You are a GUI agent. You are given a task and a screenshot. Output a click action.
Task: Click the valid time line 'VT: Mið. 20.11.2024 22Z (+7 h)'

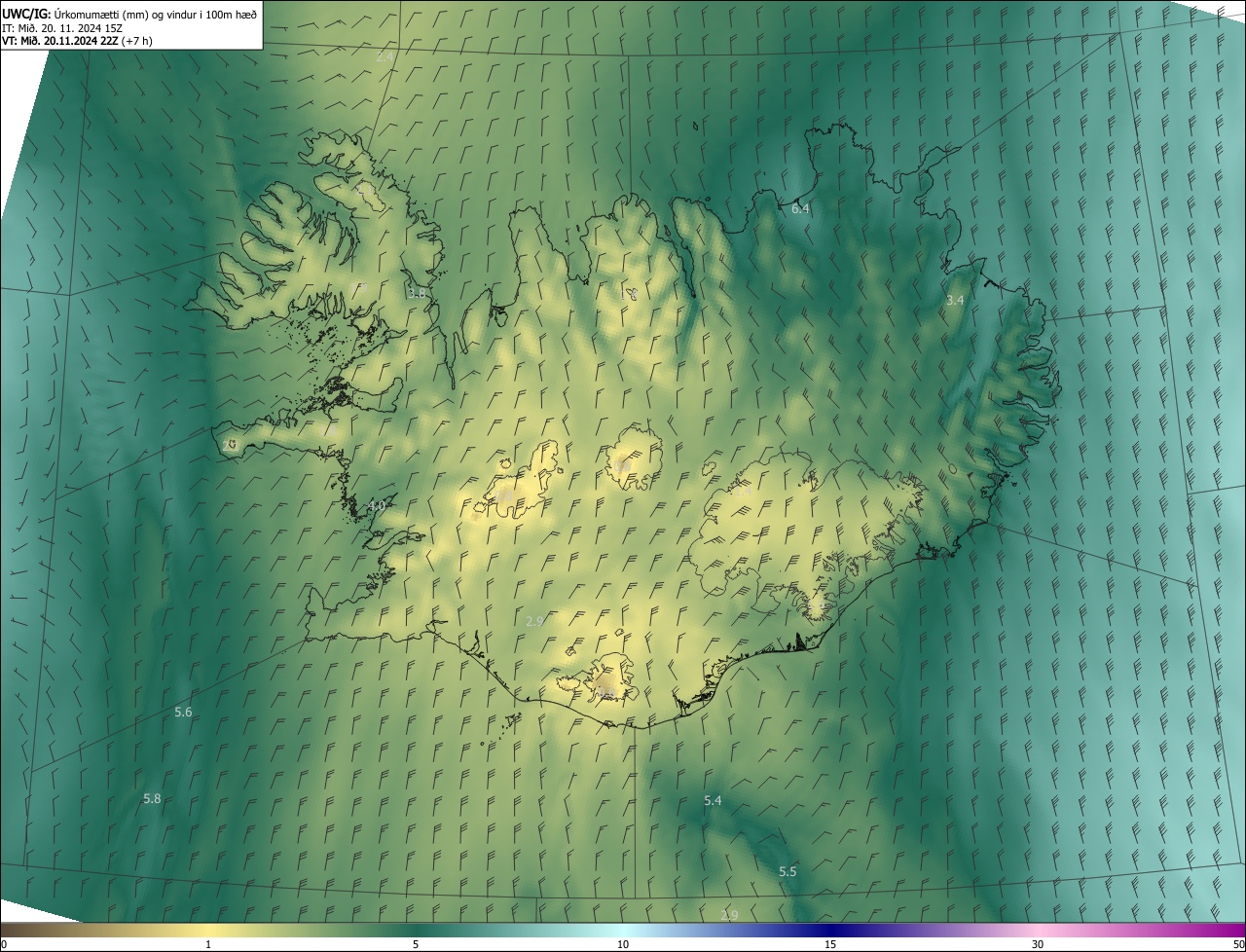pyautogui.click(x=77, y=41)
